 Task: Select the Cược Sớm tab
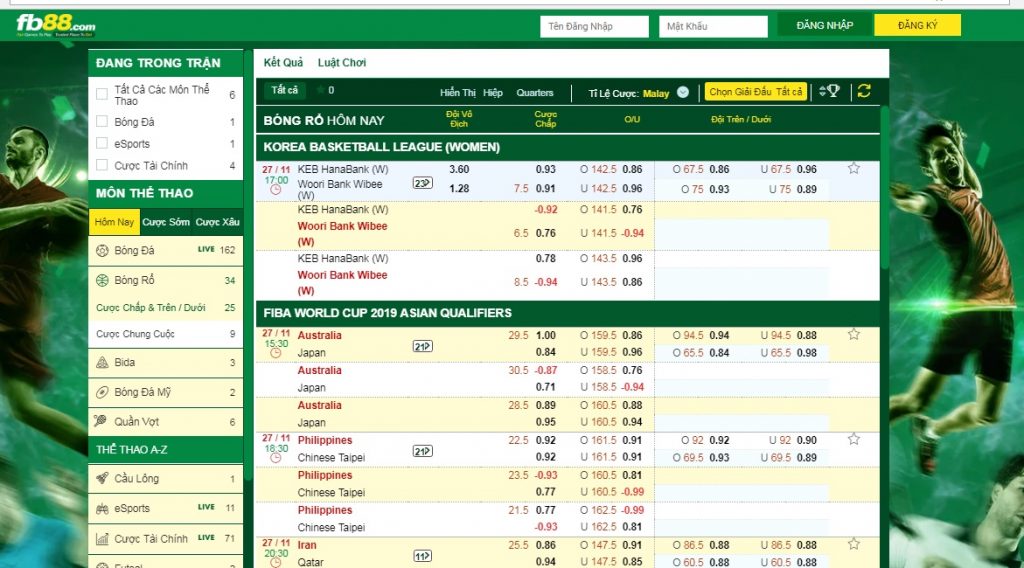(x=166, y=222)
